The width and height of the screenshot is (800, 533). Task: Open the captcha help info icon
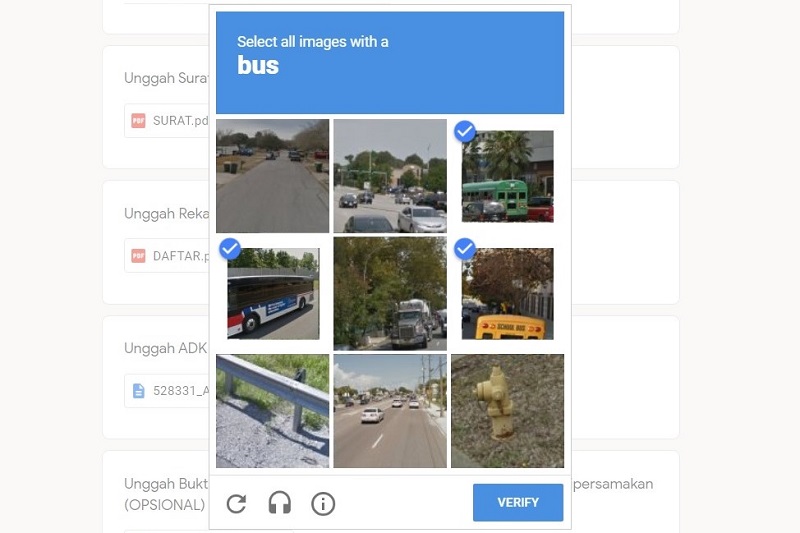(x=323, y=504)
